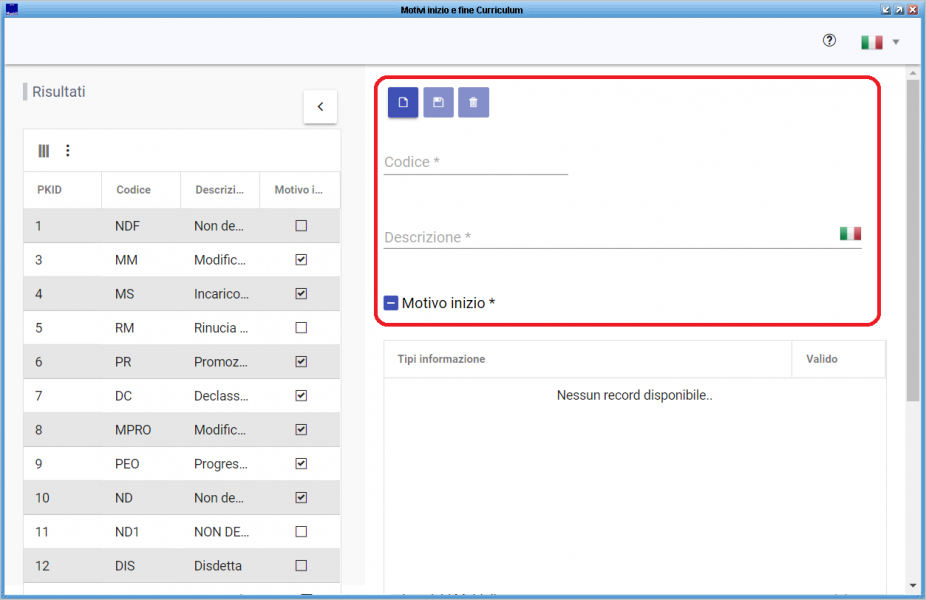Open the three-dot grid options menu
The height and width of the screenshot is (600, 926).
pos(68,151)
